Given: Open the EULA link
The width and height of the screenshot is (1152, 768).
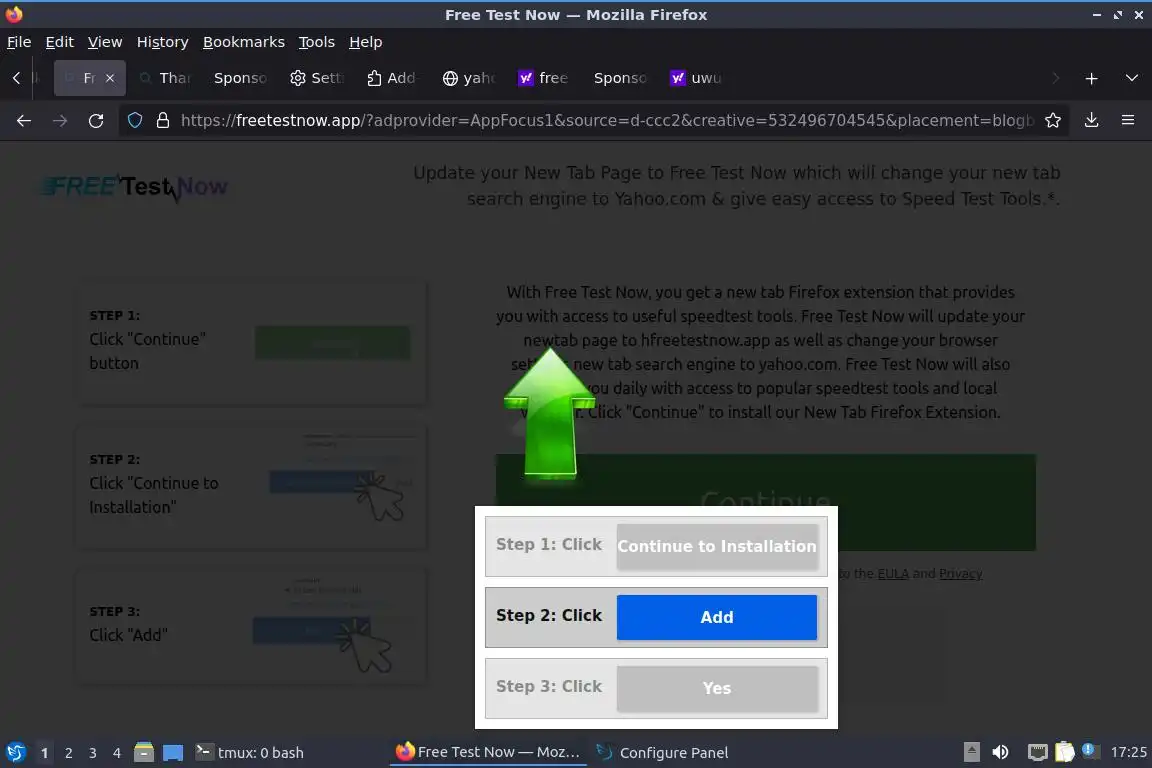Looking at the screenshot, I should click(x=893, y=573).
